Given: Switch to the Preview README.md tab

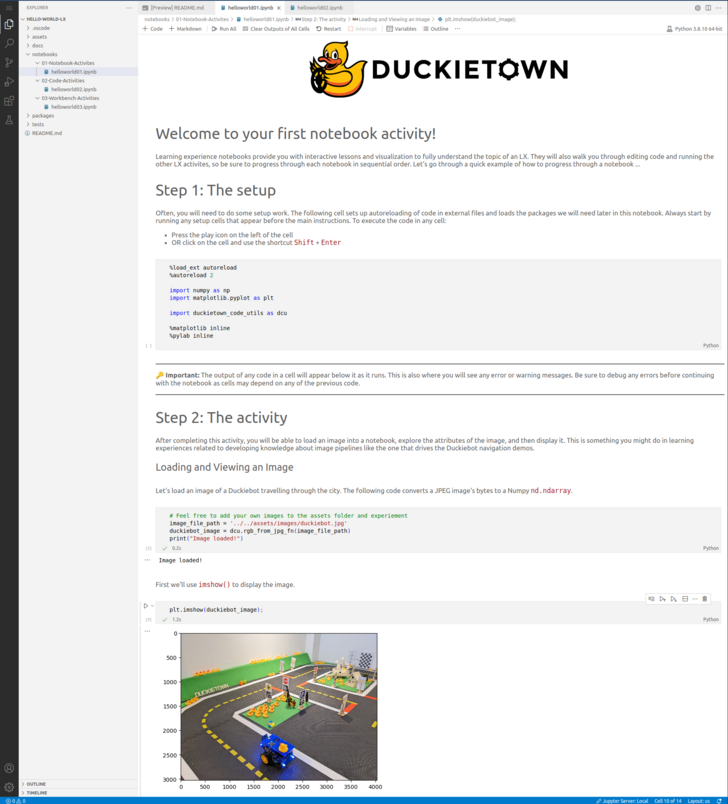Looking at the screenshot, I should click(176, 7).
